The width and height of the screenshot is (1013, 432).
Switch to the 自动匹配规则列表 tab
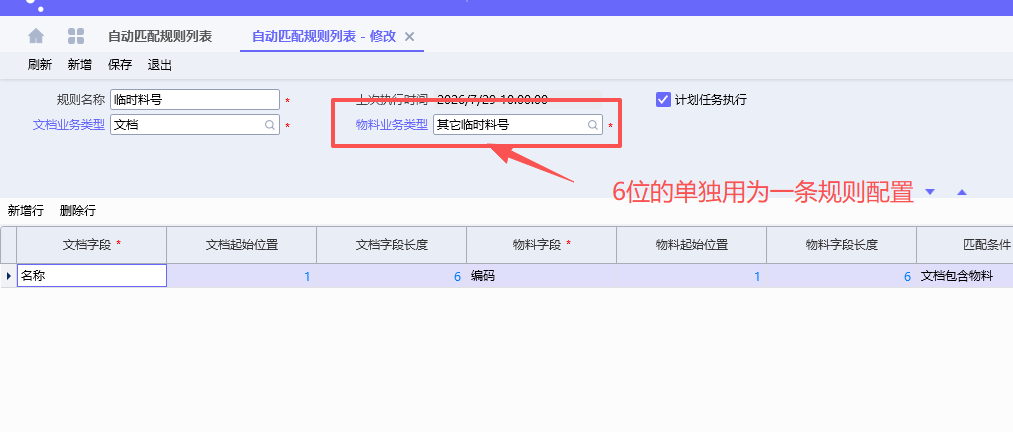(x=160, y=37)
